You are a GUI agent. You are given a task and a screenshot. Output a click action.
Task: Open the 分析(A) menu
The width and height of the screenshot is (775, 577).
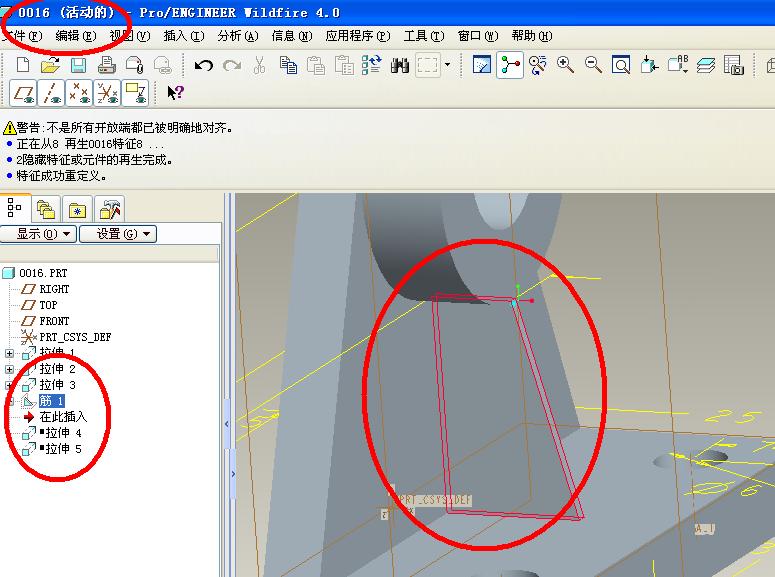tap(238, 36)
